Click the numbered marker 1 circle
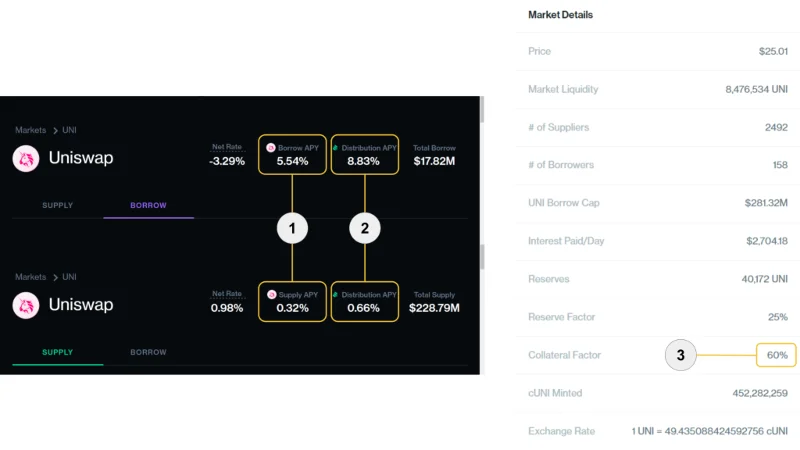Screen dimensions: 800x450 [x=292, y=228]
